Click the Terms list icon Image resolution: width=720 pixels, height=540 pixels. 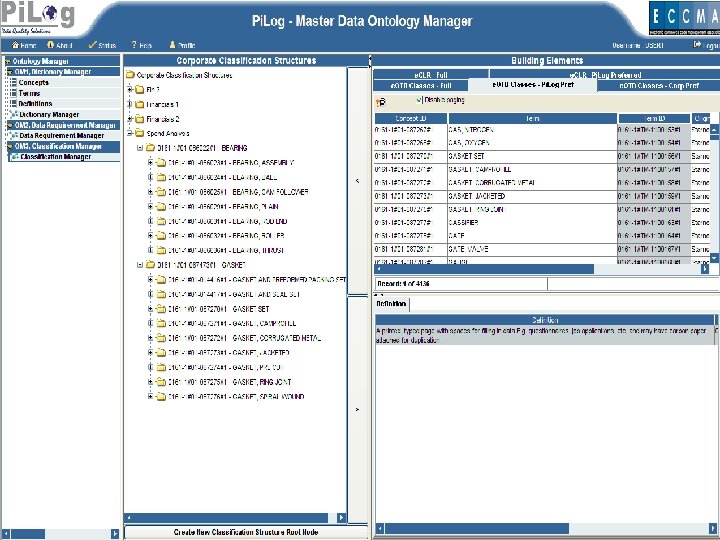(13, 93)
